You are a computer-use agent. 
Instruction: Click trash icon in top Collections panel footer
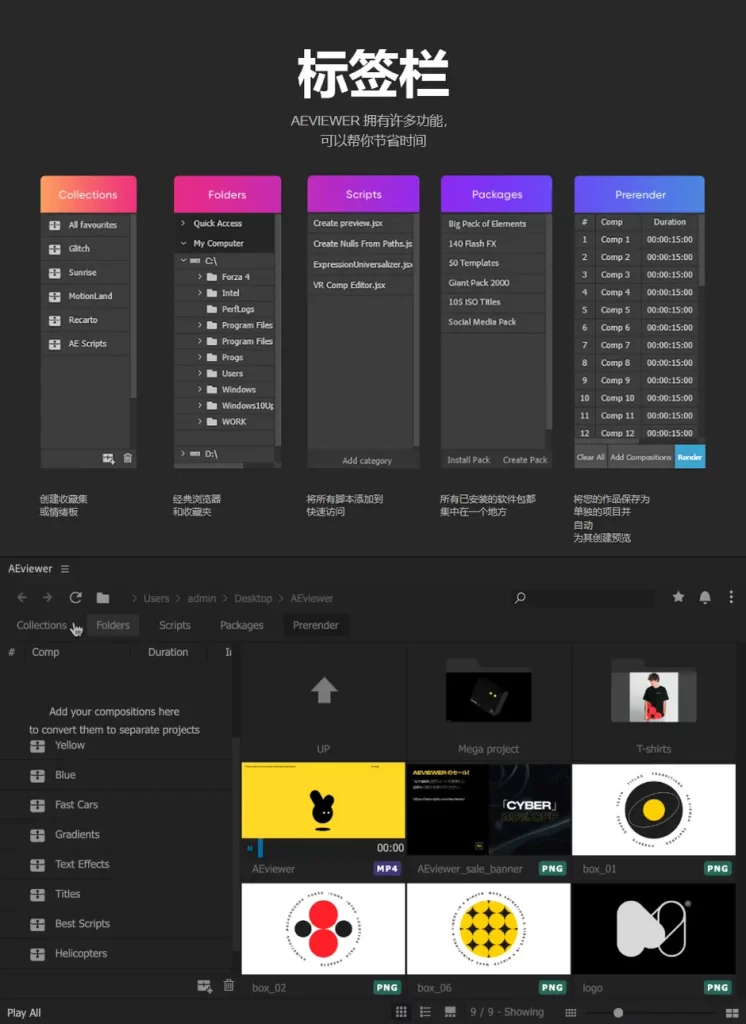point(127,458)
